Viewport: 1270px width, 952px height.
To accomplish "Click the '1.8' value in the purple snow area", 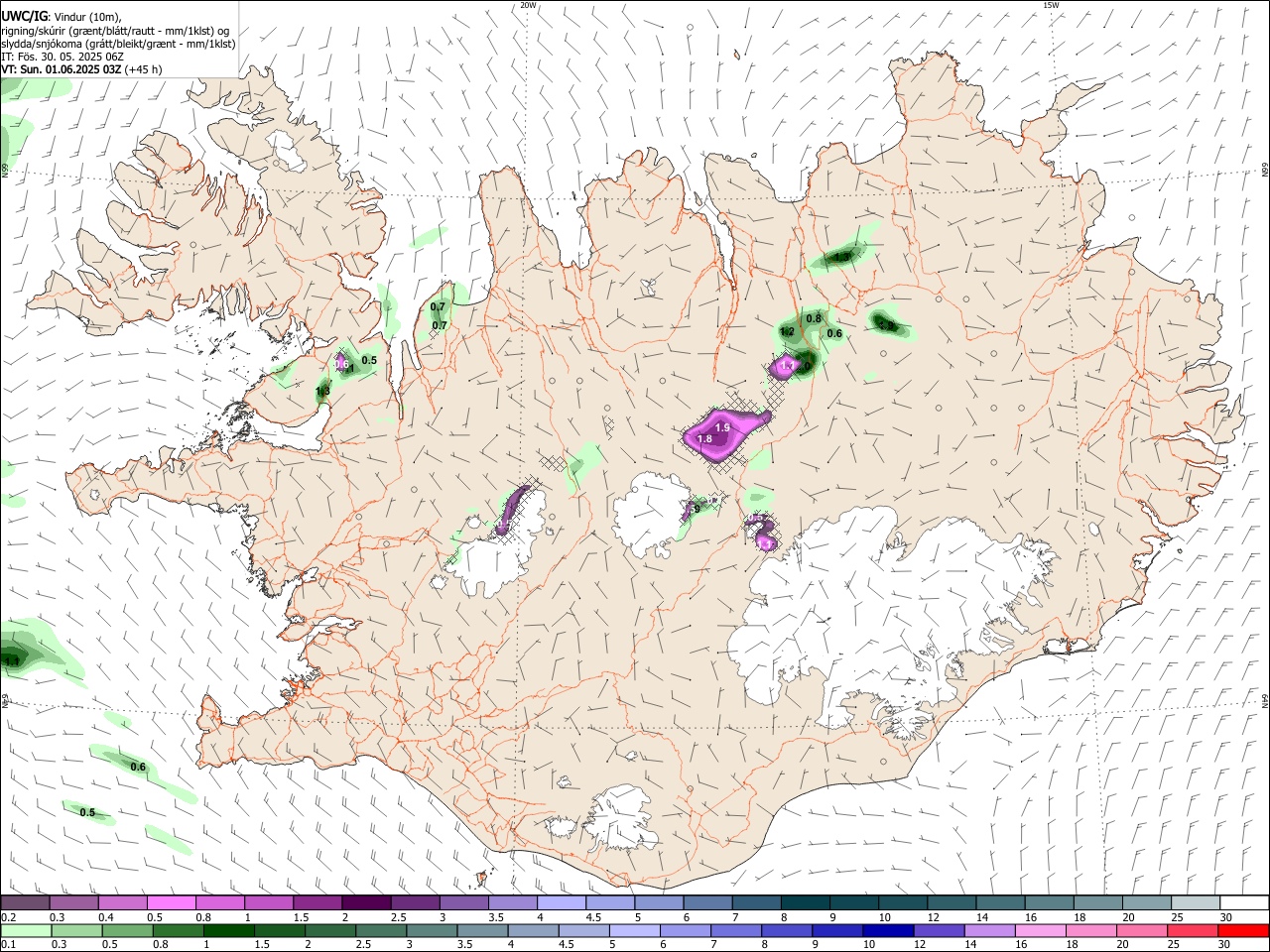I will [x=704, y=438].
